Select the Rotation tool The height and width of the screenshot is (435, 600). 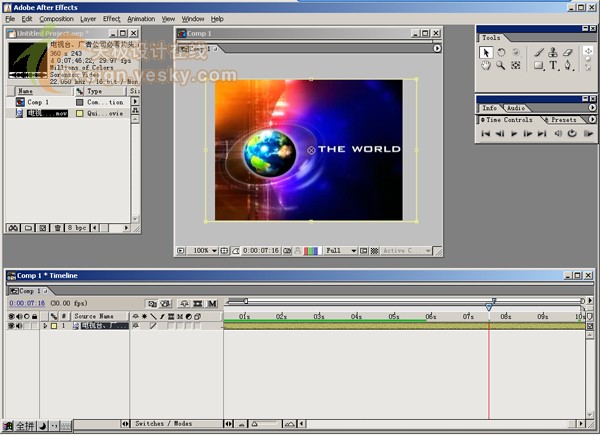(x=501, y=52)
